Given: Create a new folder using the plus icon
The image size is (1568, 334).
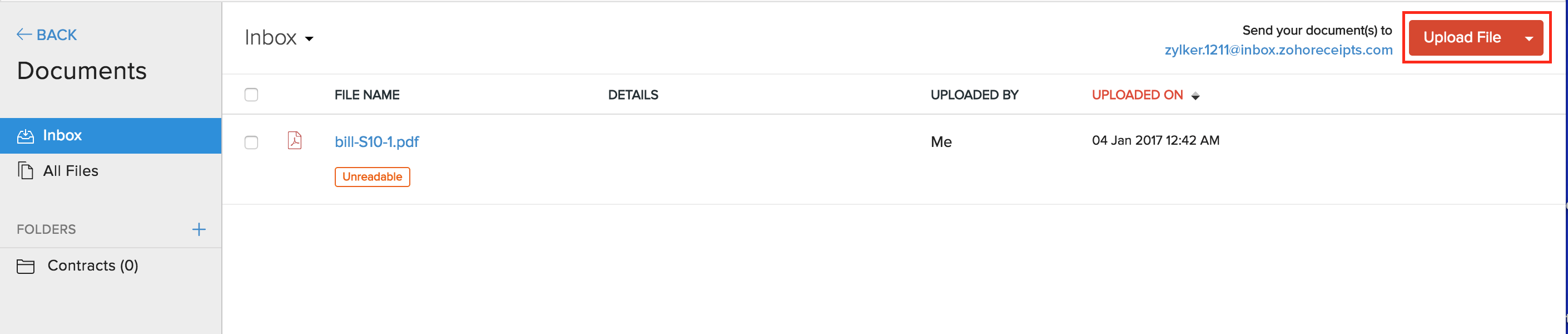Looking at the screenshot, I should tap(199, 229).
